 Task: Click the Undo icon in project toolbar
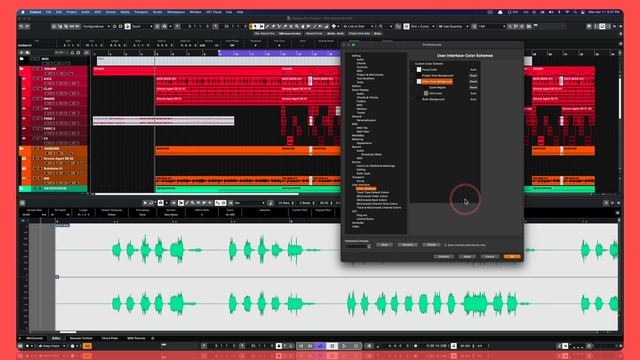coord(22,27)
